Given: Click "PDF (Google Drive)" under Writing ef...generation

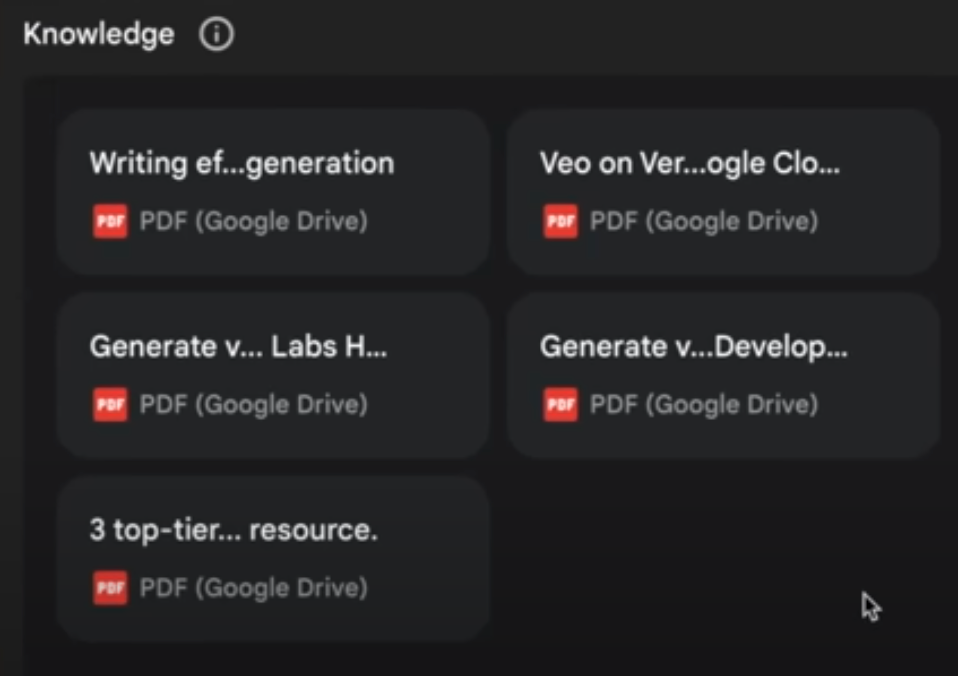Looking at the screenshot, I should pos(253,221).
